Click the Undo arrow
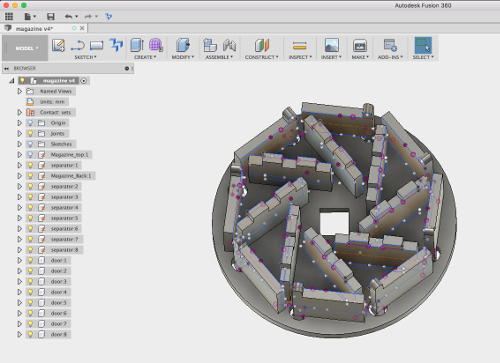The image size is (500, 363). (68, 16)
